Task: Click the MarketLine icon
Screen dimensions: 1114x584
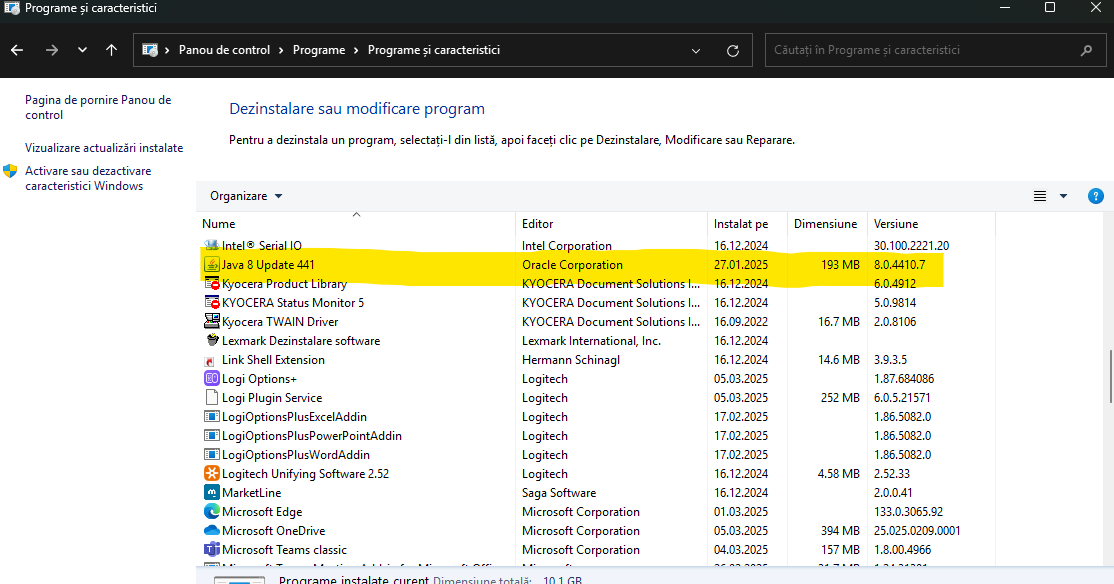Action: [212, 492]
